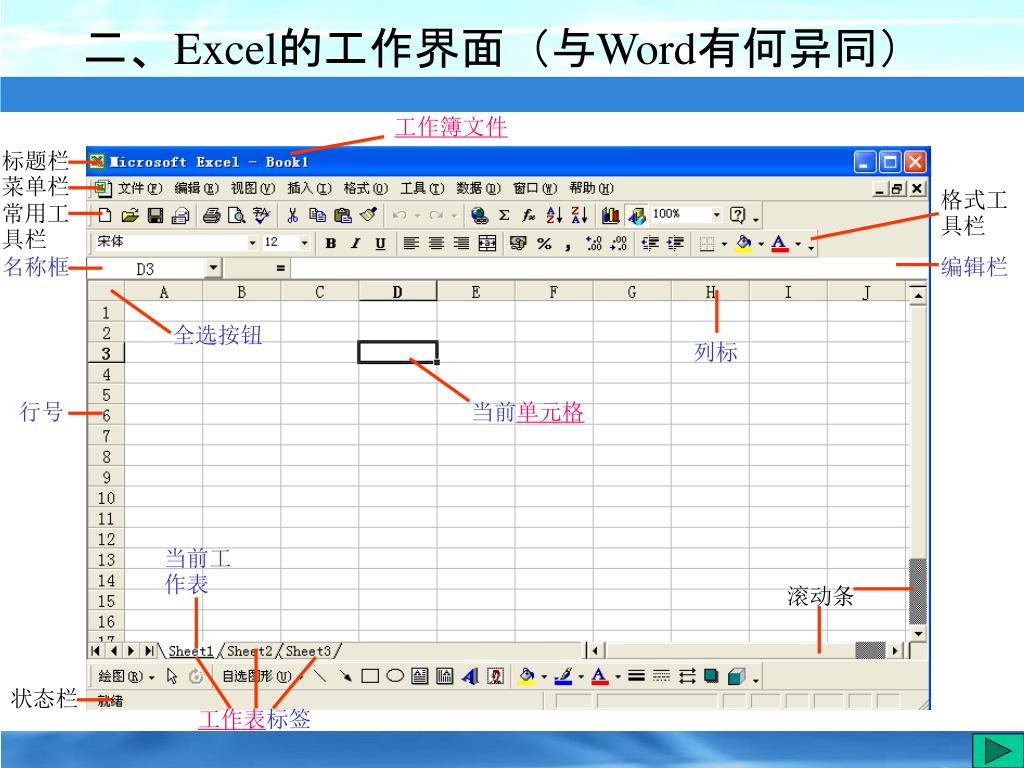Screen dimensions: 1024x768
Task: Open a file with the Open folder icon
Action: tap(130, 215)
